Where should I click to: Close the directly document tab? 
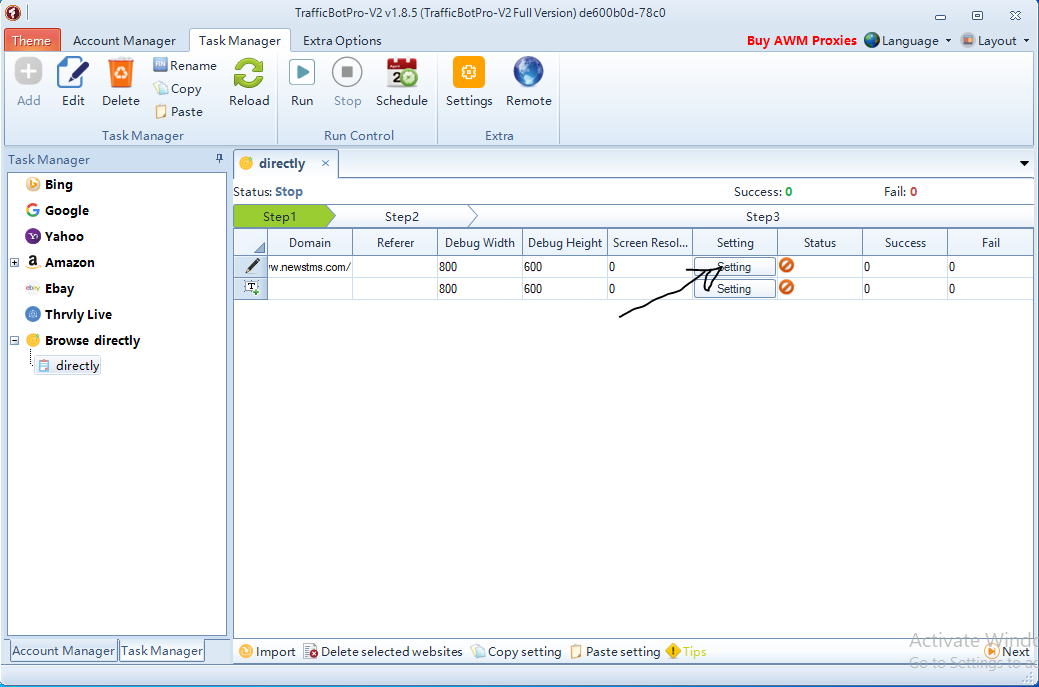point(326,164)
